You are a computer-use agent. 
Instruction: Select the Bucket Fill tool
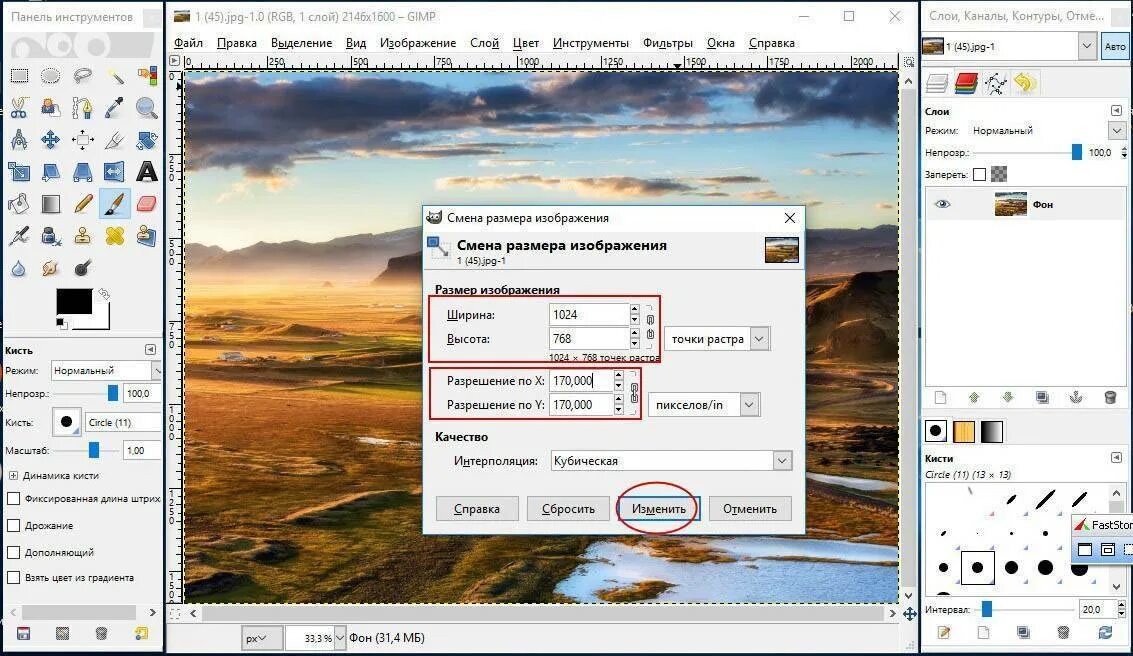19,204
